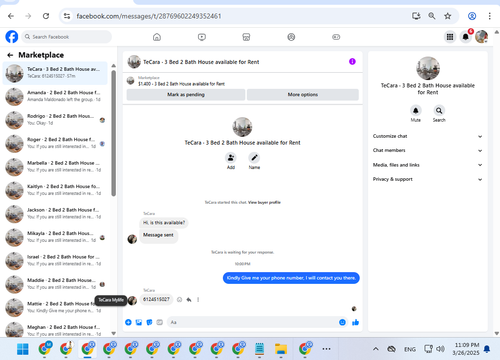
Task: Open the Facebook home logo
Action: coord(12,37)
